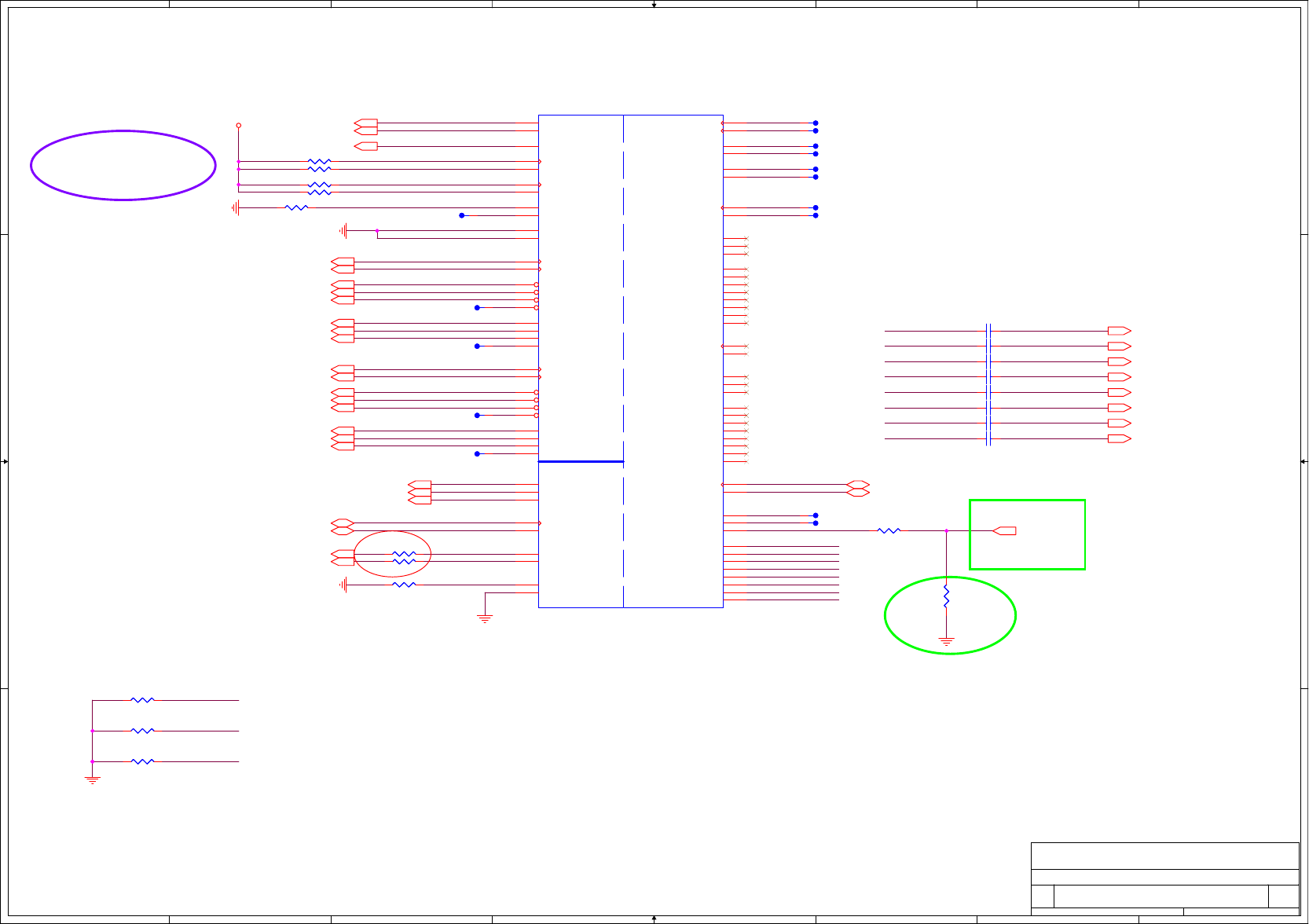Image resolution: width=1309 pixels, height=924 pixels.
Task: Select the ground symbol below the three-resistor network
Action: click(92, 780)
